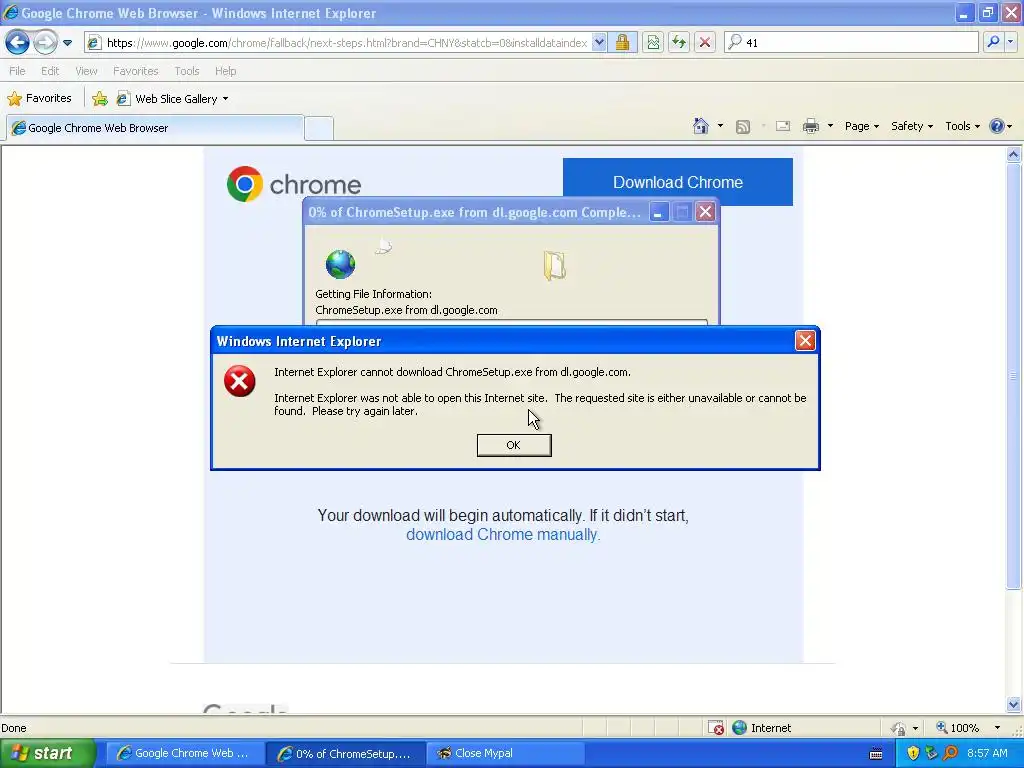Viewport: 1024px width, 768px height.
Task: Open the Favorites menu
Action: (x=135, y=71)
